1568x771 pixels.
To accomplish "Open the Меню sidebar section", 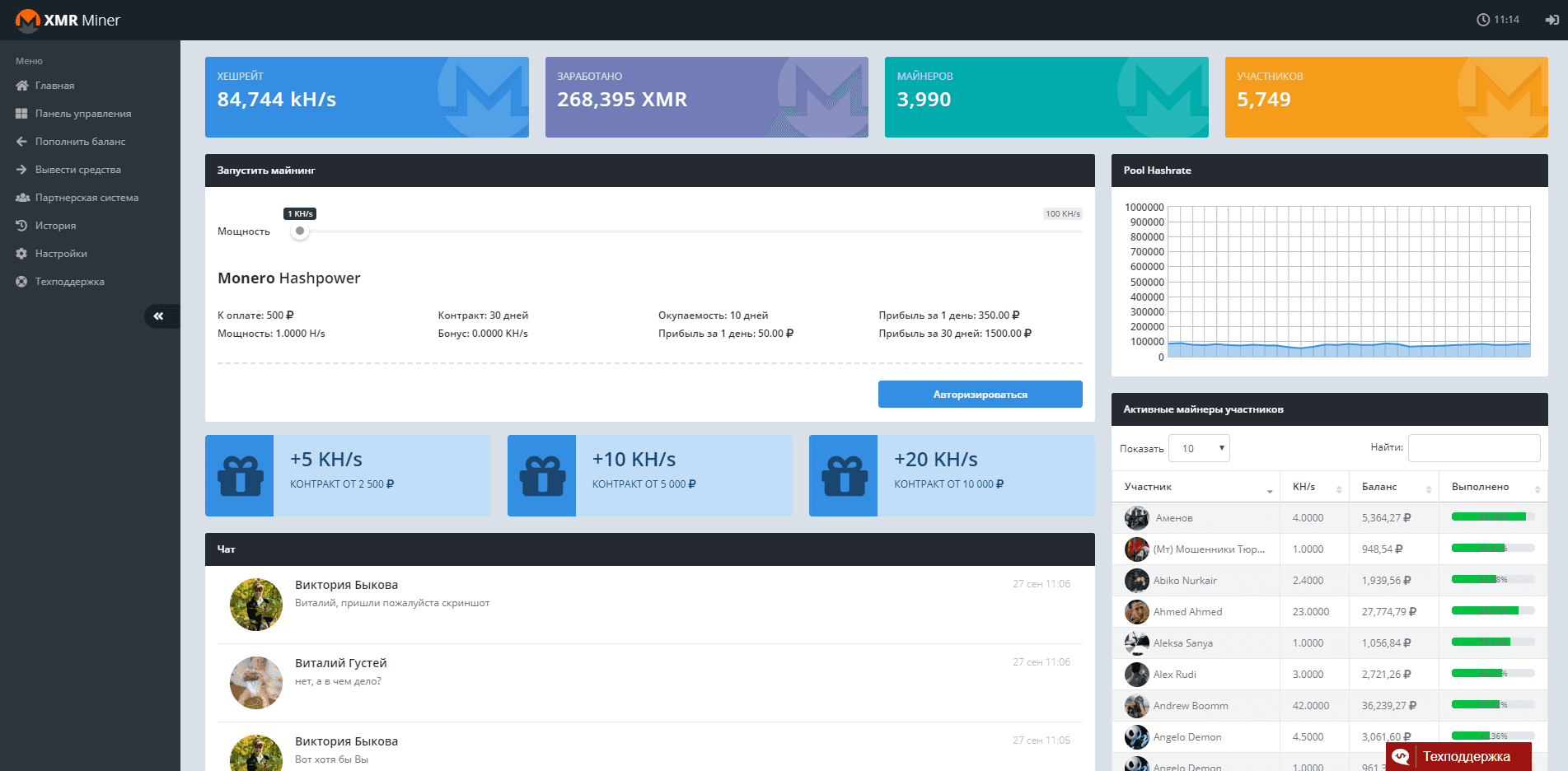I will click(27, 60).
